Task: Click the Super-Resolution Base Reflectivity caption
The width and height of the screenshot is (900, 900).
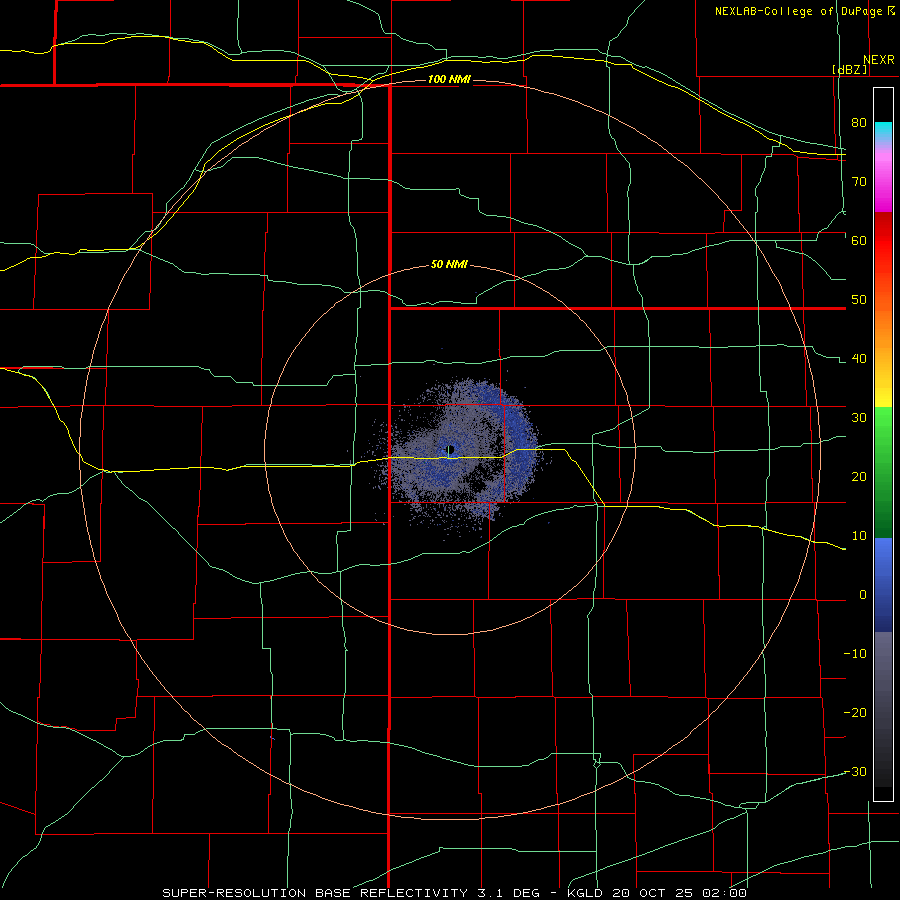Action: (x=454, y=893)
